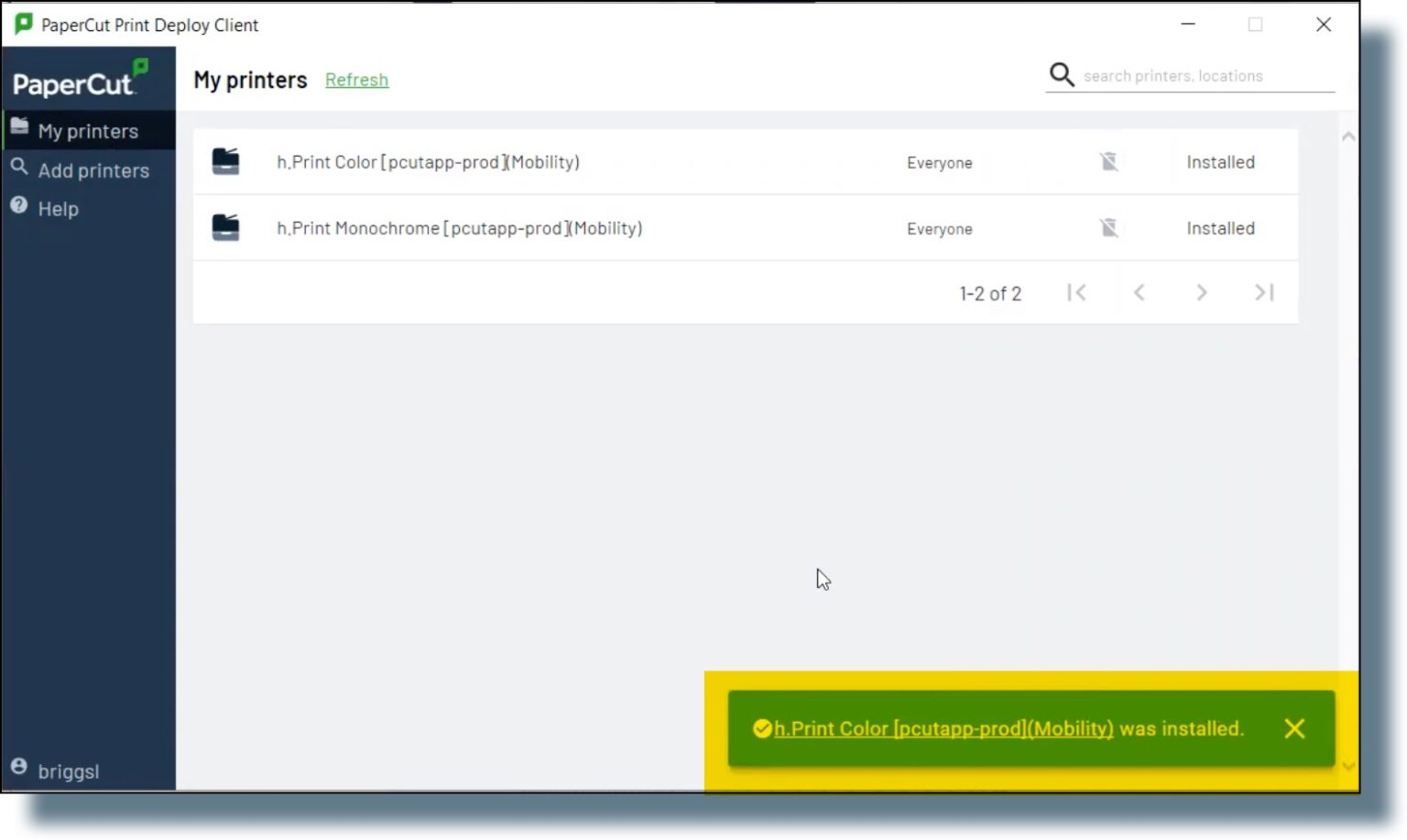Jump to the last page using pagination
This screenshot has height=840, width=1407.
coord(1264,292)
